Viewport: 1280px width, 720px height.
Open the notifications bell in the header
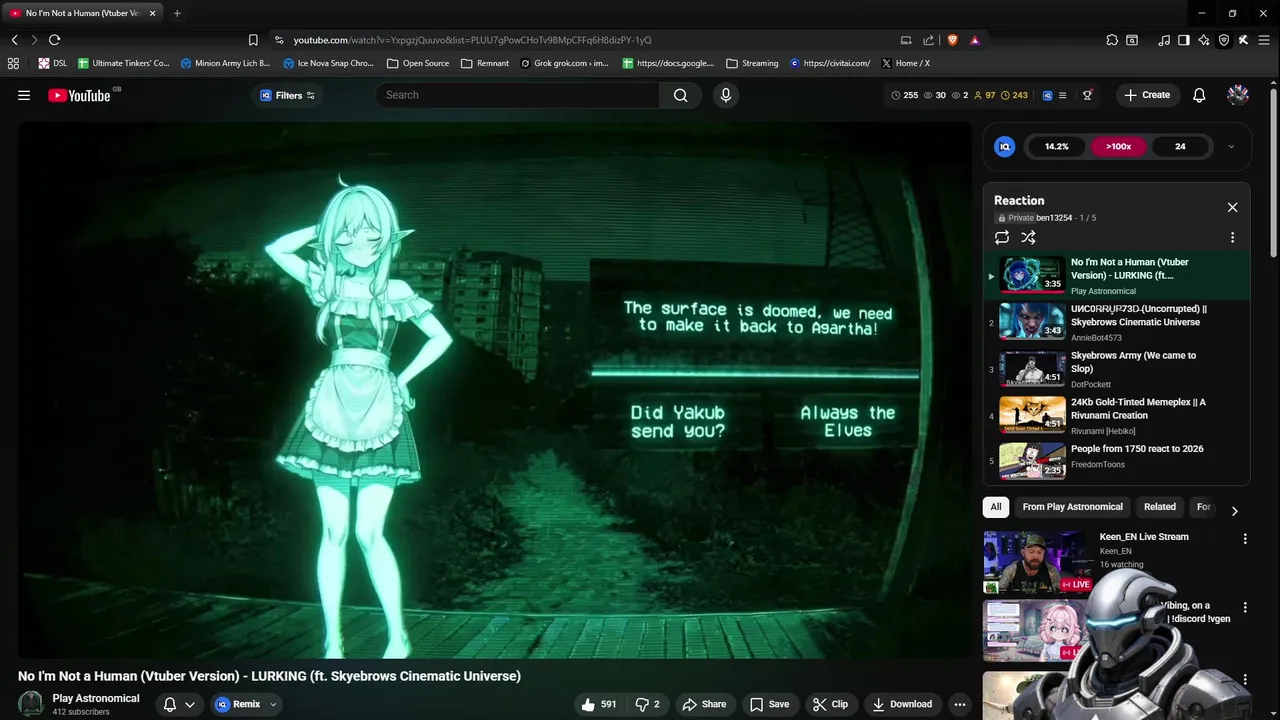(x=1199, y=95)
